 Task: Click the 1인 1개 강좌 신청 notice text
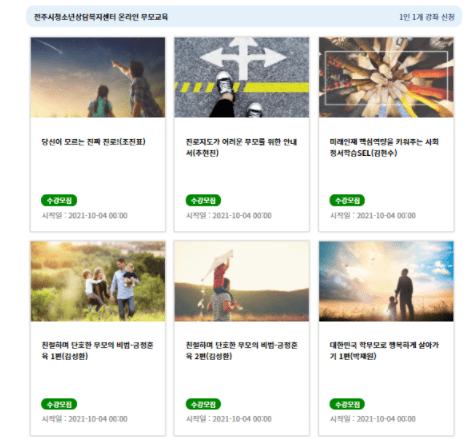point(427,17)
